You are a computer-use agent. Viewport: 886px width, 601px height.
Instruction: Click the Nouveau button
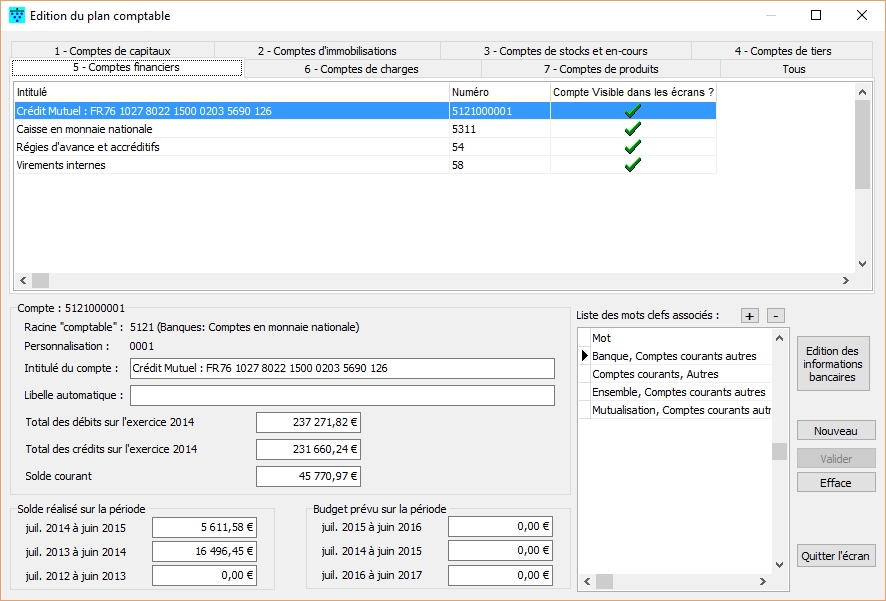pyautogui.click(x=835, y=431)
